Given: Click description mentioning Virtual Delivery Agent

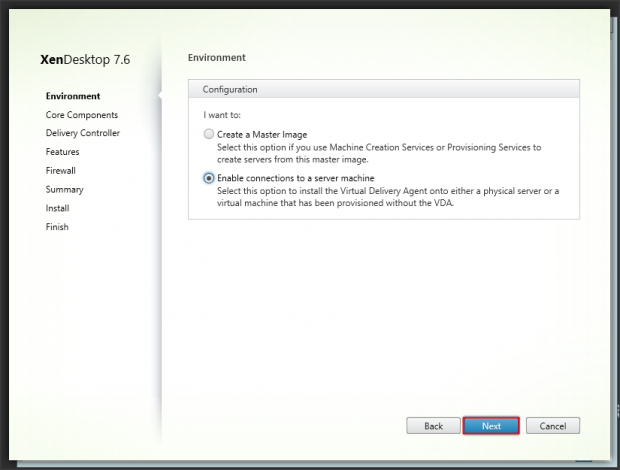Looking at the screenshot, I should (388, 197).
